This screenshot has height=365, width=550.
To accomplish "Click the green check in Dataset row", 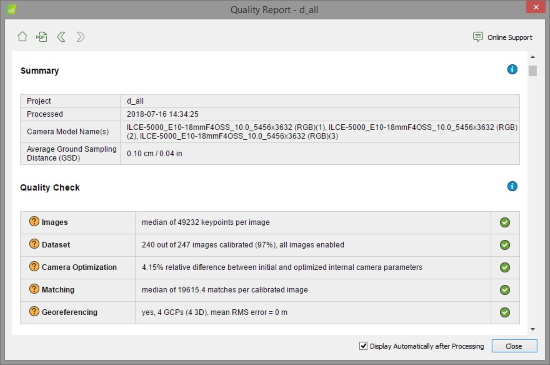I will tap(505, 245).
